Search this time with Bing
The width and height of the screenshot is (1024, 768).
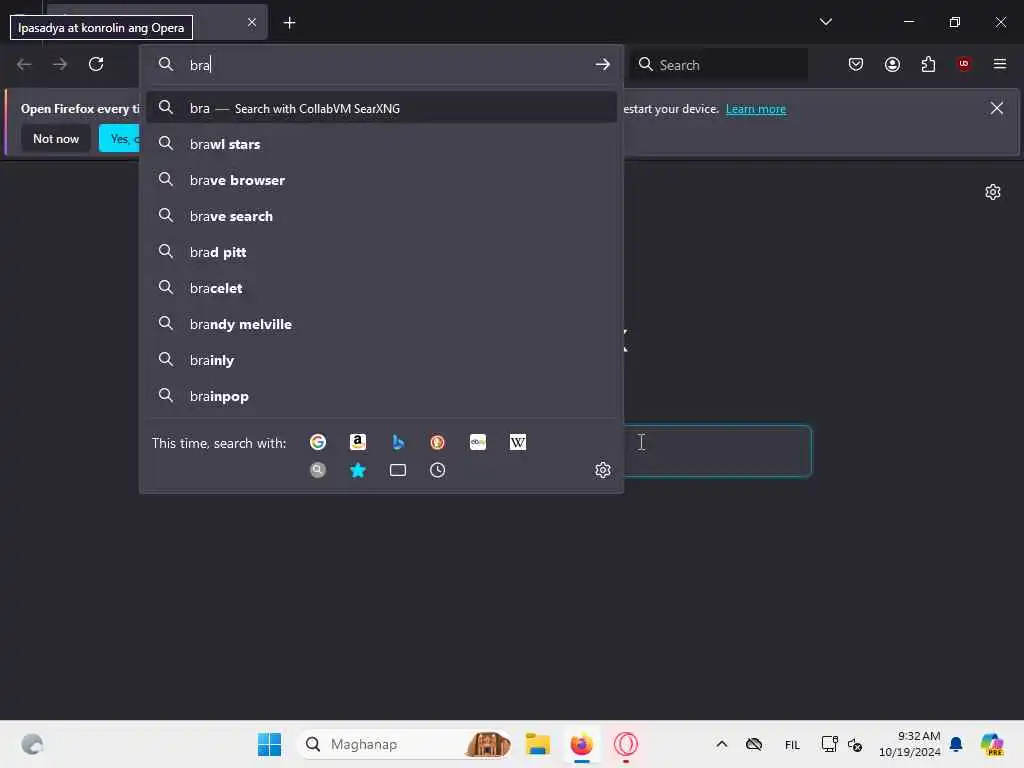(398, 442)
